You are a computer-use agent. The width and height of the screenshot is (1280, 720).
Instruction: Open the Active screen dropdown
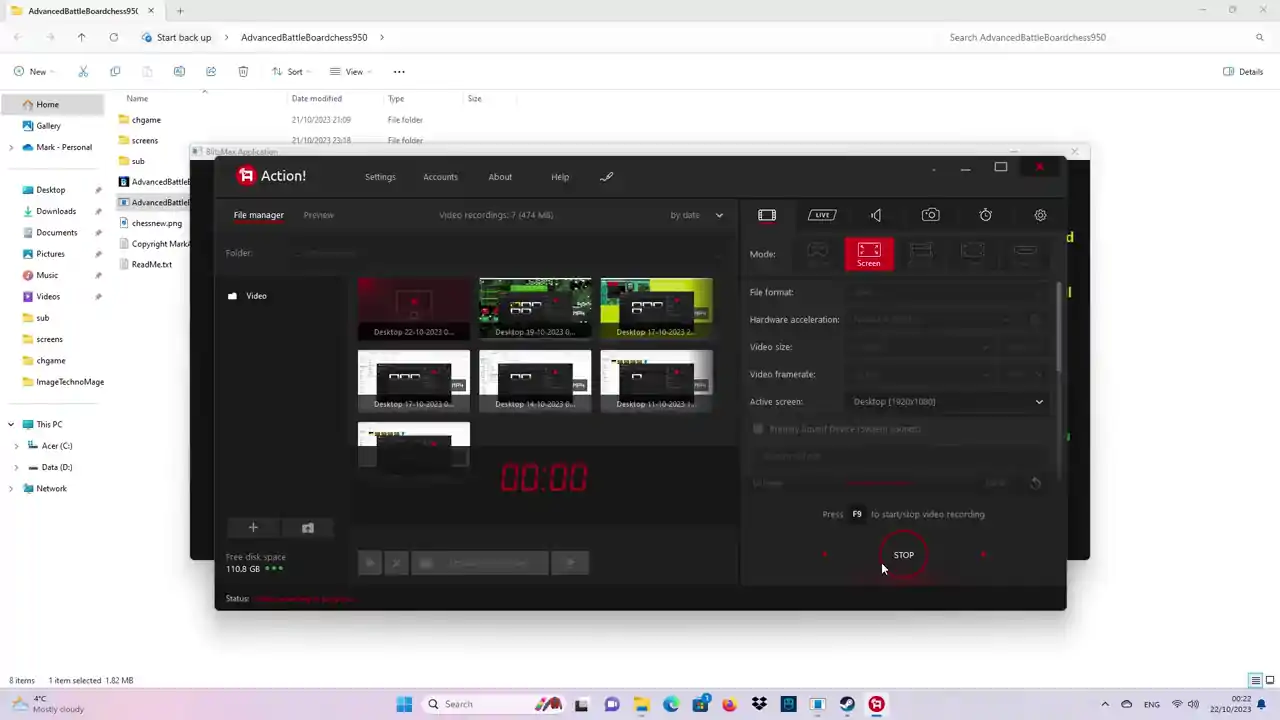pos(947,402)
